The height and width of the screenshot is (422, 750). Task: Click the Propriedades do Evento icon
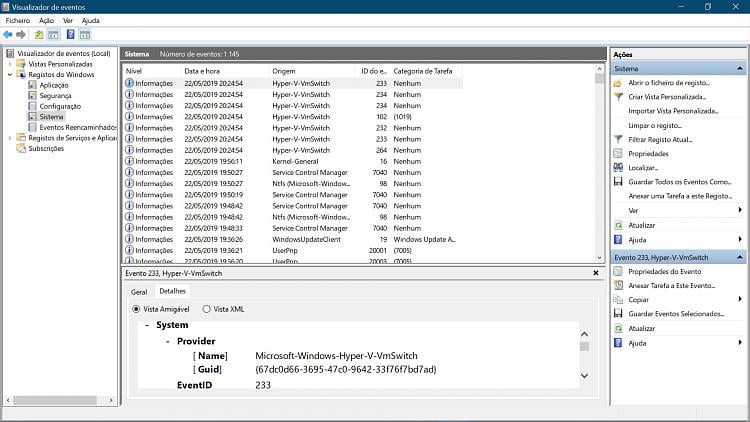pos(618,271)
